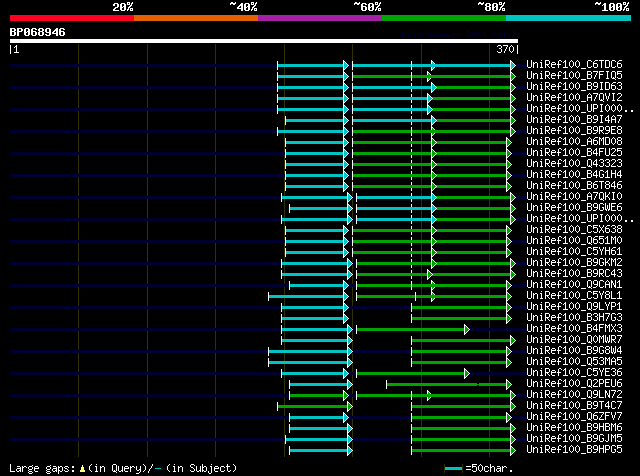Image resolution: width=640 pixels, height=476 pixels.
Task: Select the UniRef100_B7FIQ5 hit label
Action: 574,76
